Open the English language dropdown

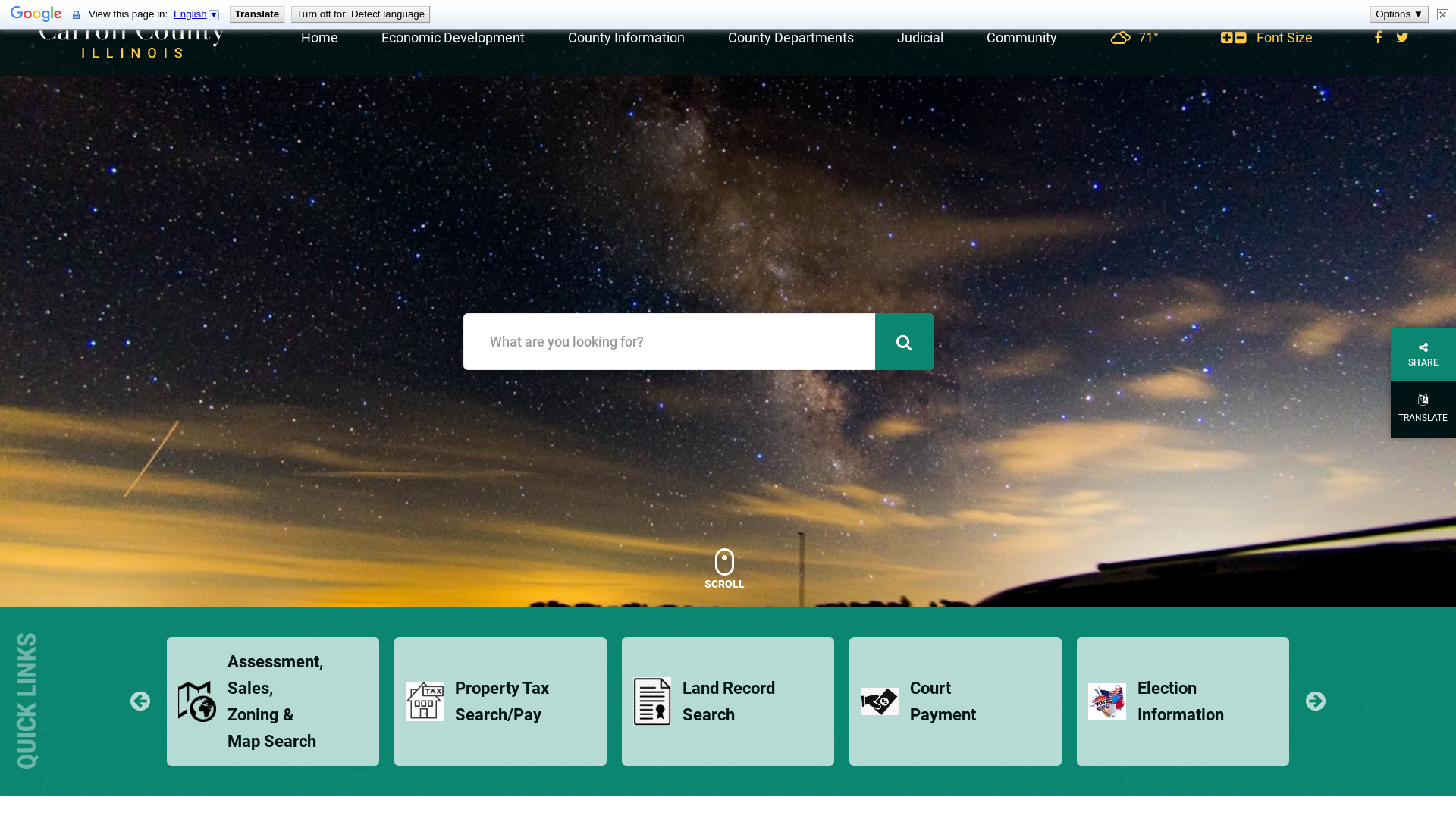pyautogui.click(x=196, y=14)
